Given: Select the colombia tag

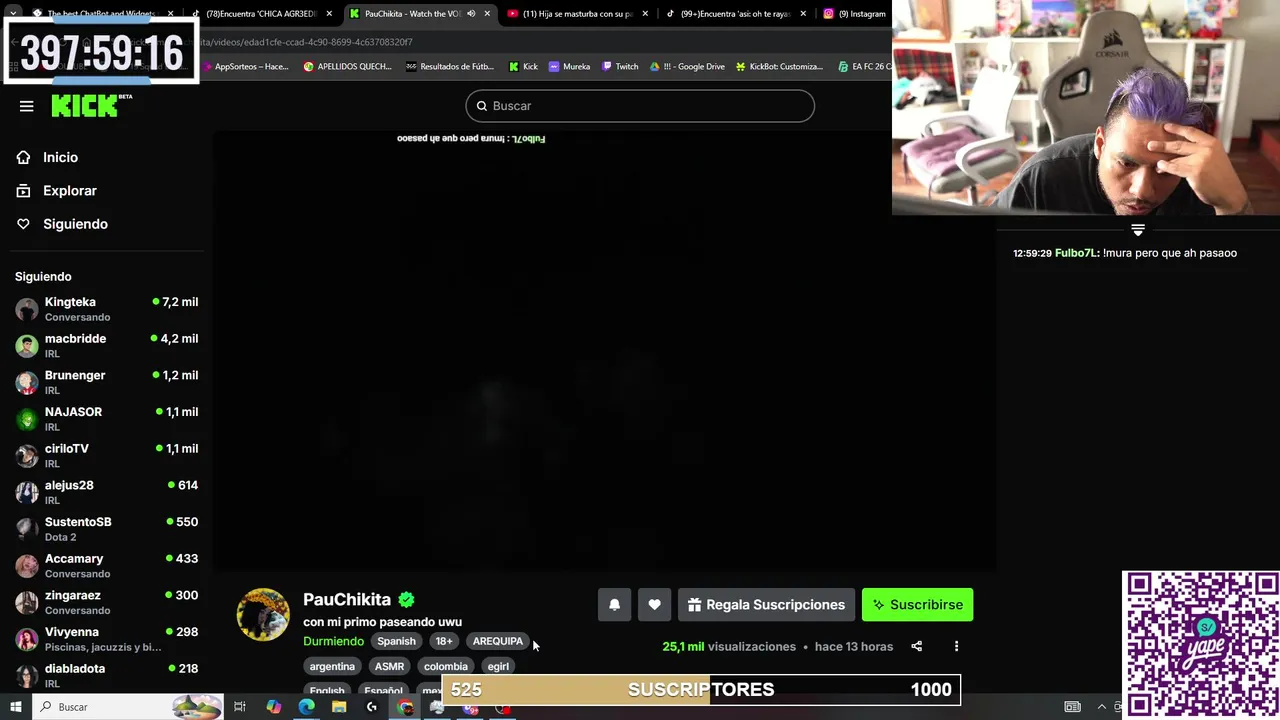Looking at the screenshot, I should point(445,666).
